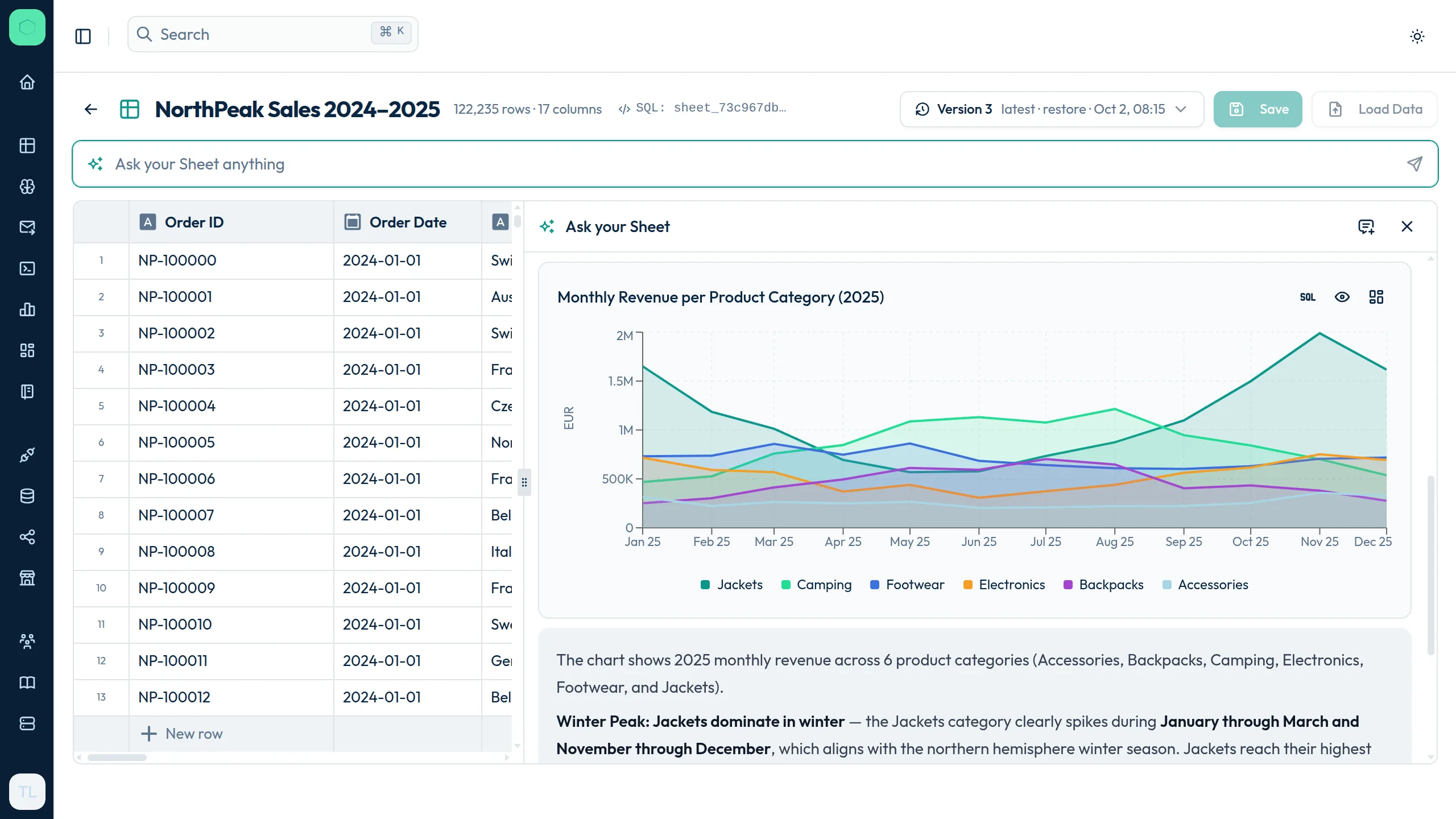Open the database sidebar icon

tap(27, 496)
